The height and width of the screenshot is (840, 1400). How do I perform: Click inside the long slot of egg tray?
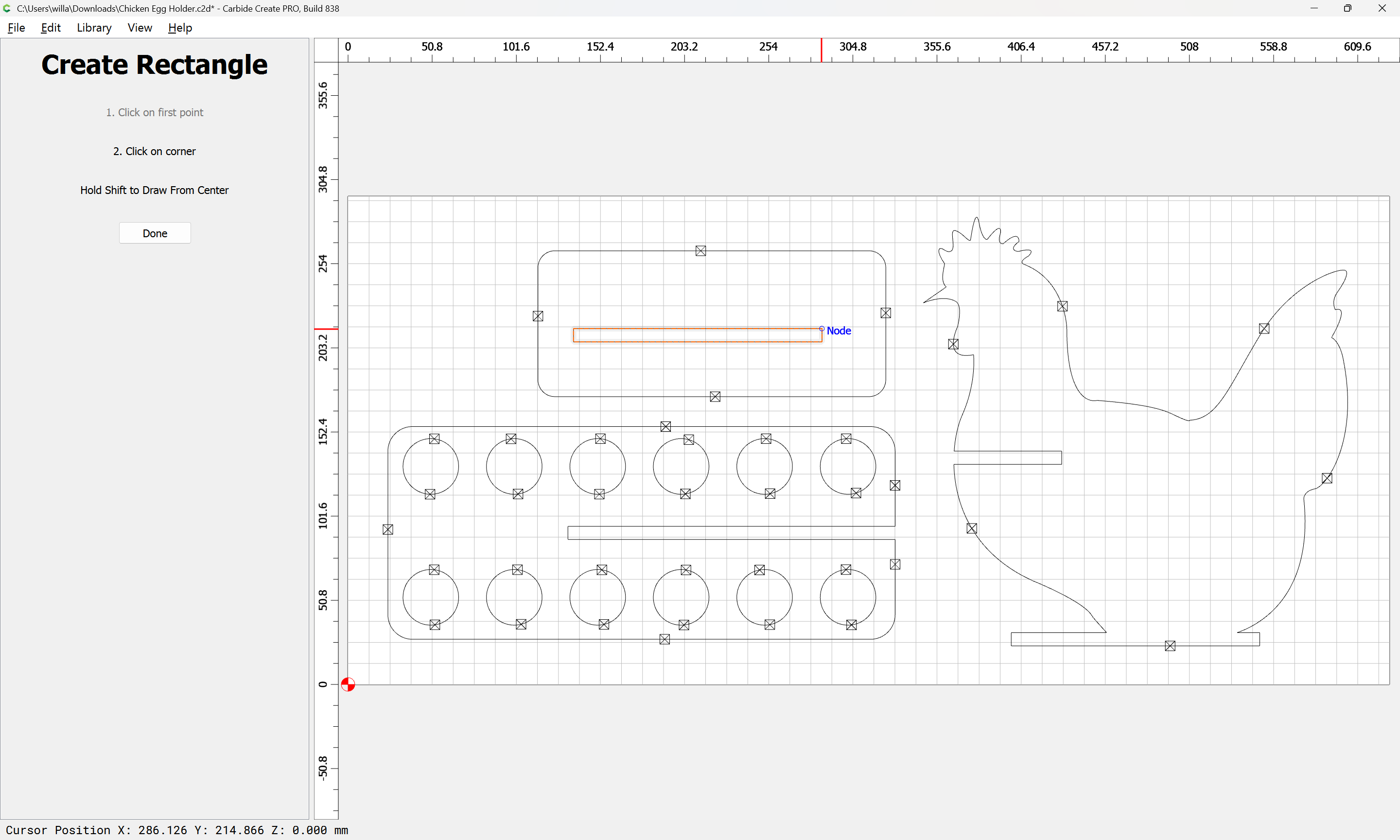click(x=730, y=533)
